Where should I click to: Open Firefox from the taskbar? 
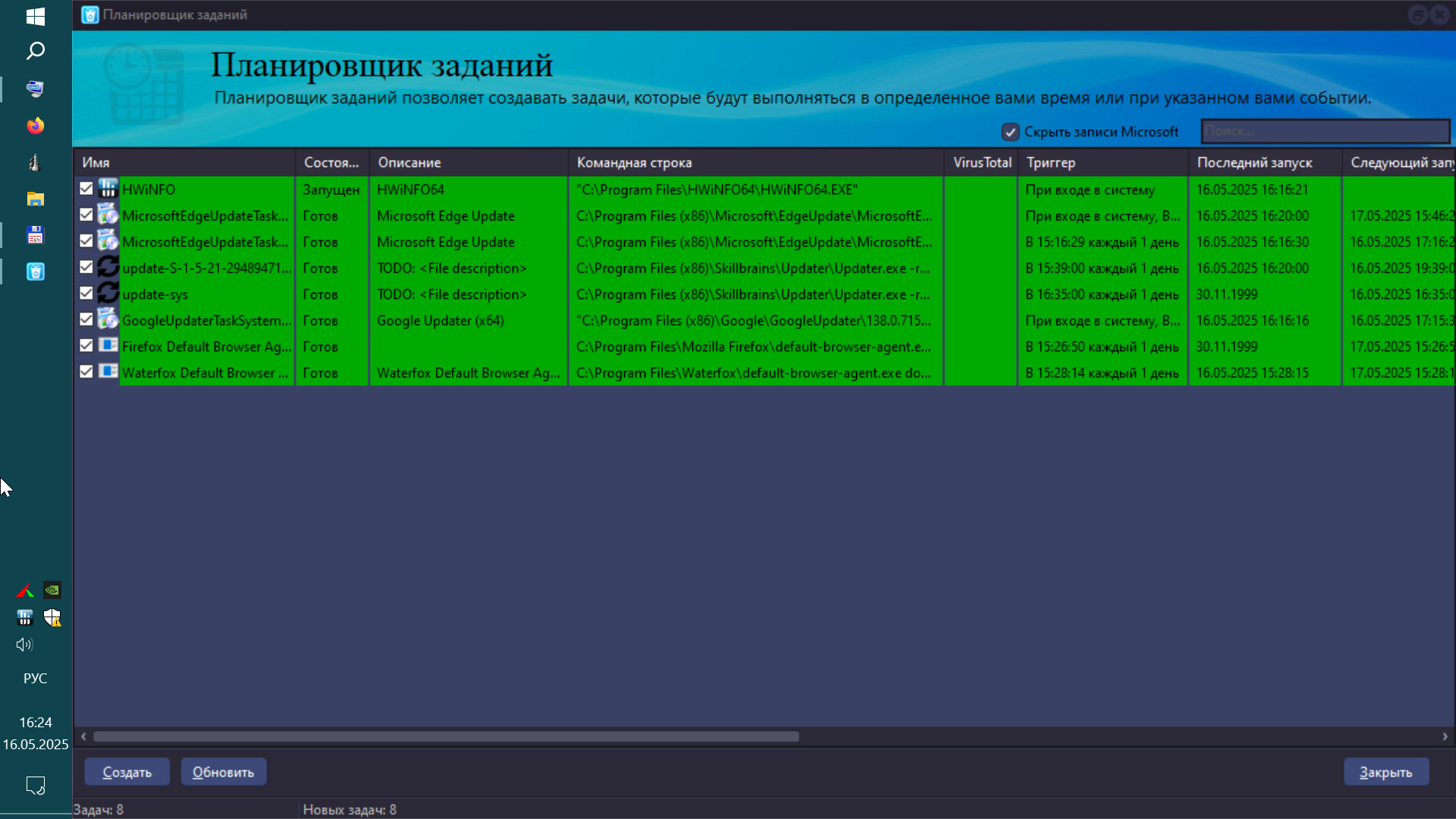[36, 126]
